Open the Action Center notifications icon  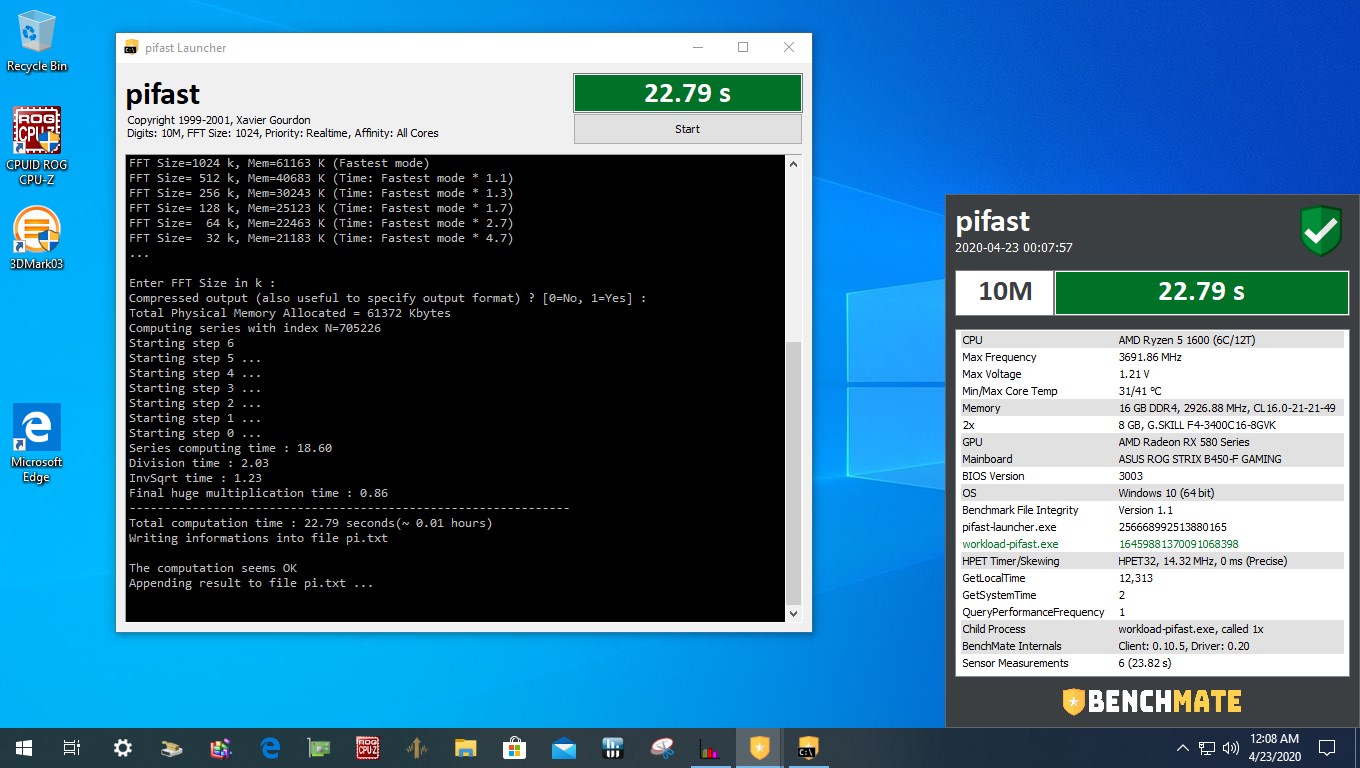point(1327,747)
